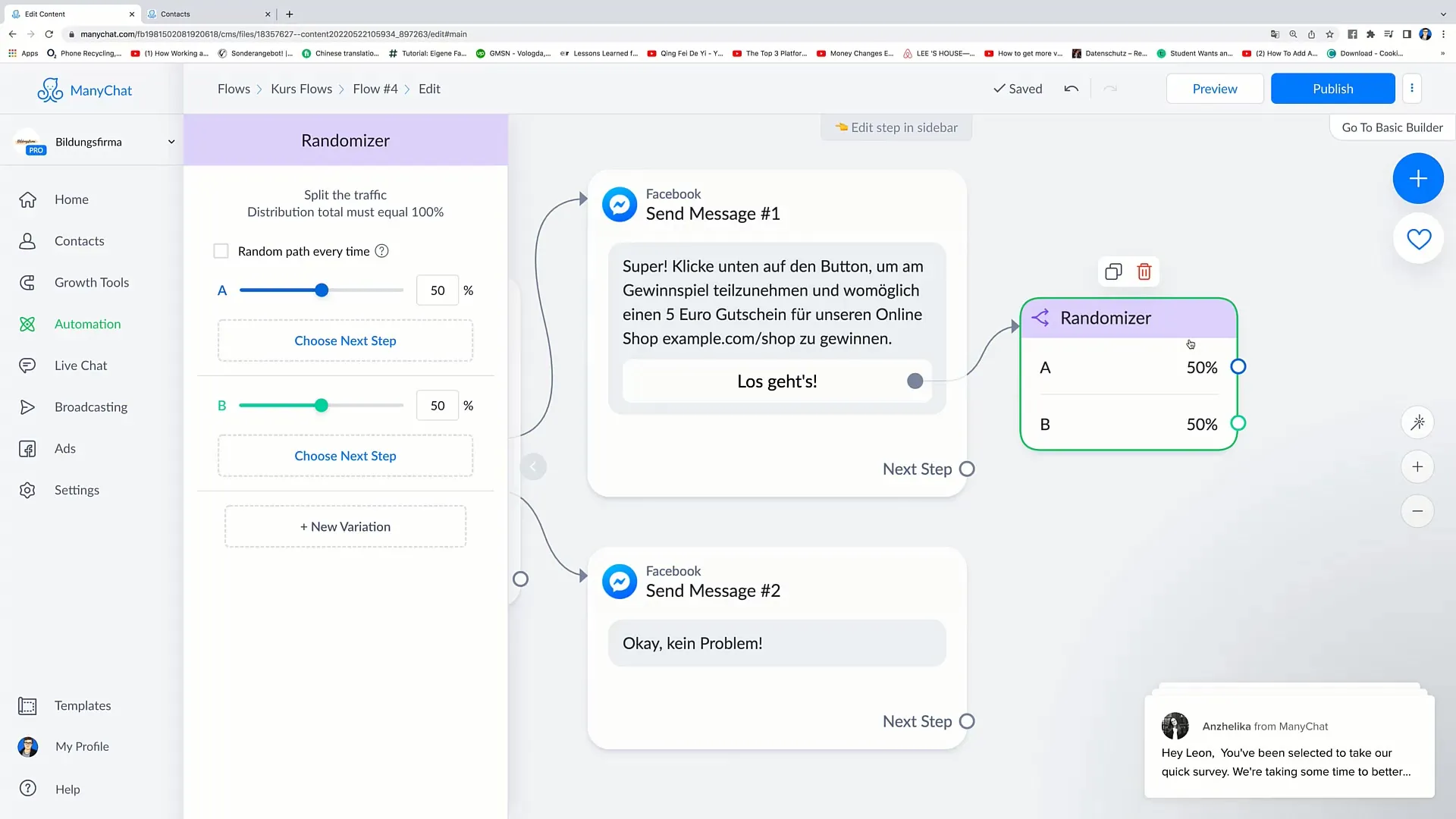Open Anzhelika's survey chat message
The height and width of the screenshot is (819, 1456).
pyautogui.click(x=1289, y=747)
